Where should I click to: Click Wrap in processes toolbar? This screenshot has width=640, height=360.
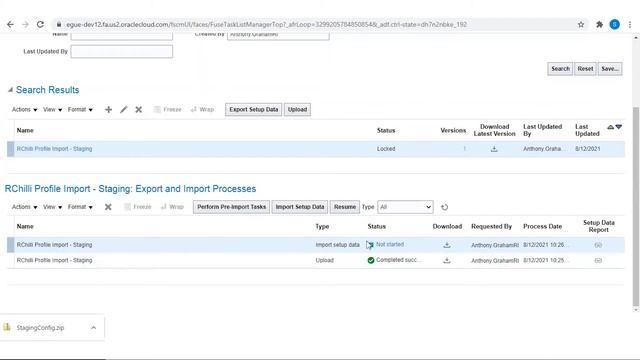point(172,207)
